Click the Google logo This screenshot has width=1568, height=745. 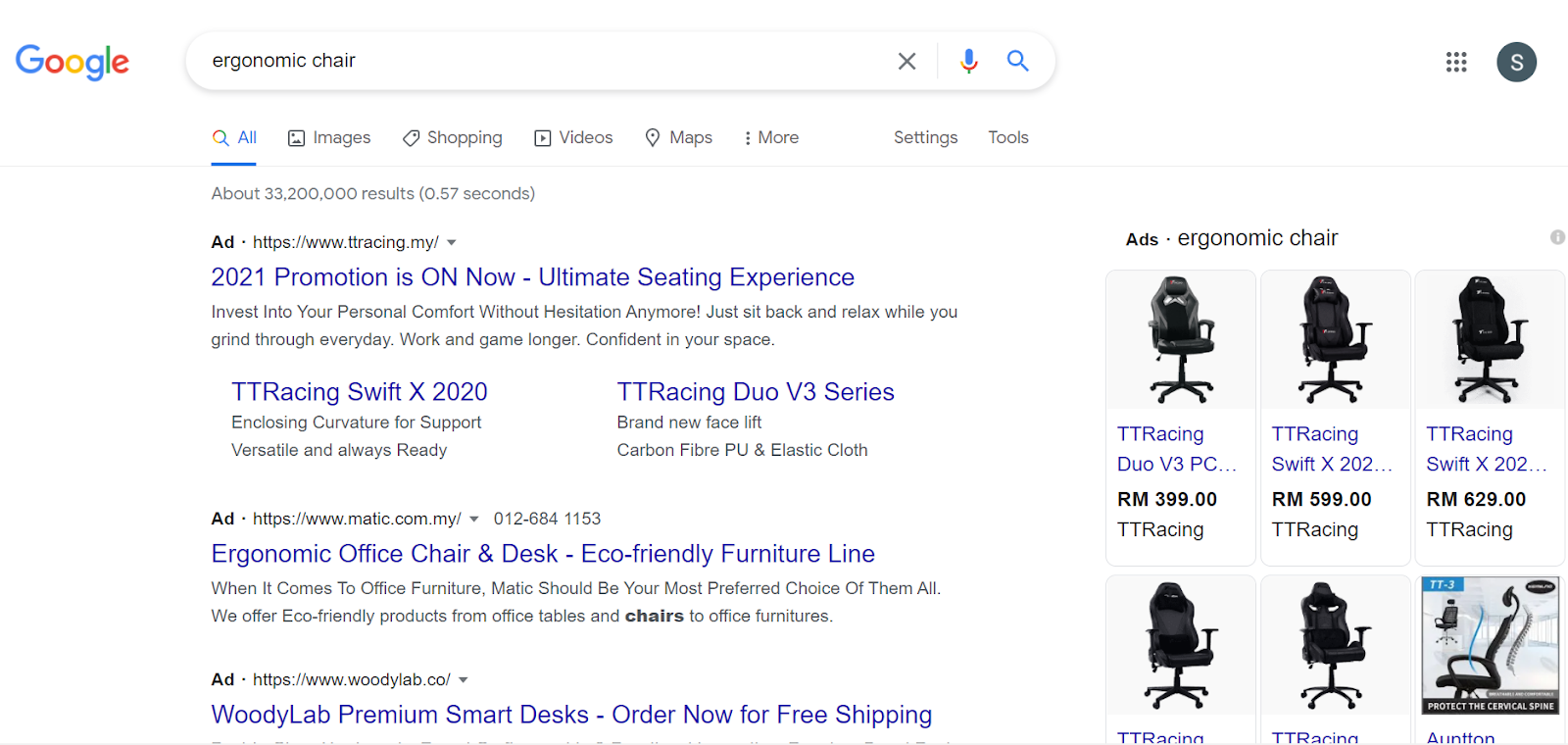(73, 62)
